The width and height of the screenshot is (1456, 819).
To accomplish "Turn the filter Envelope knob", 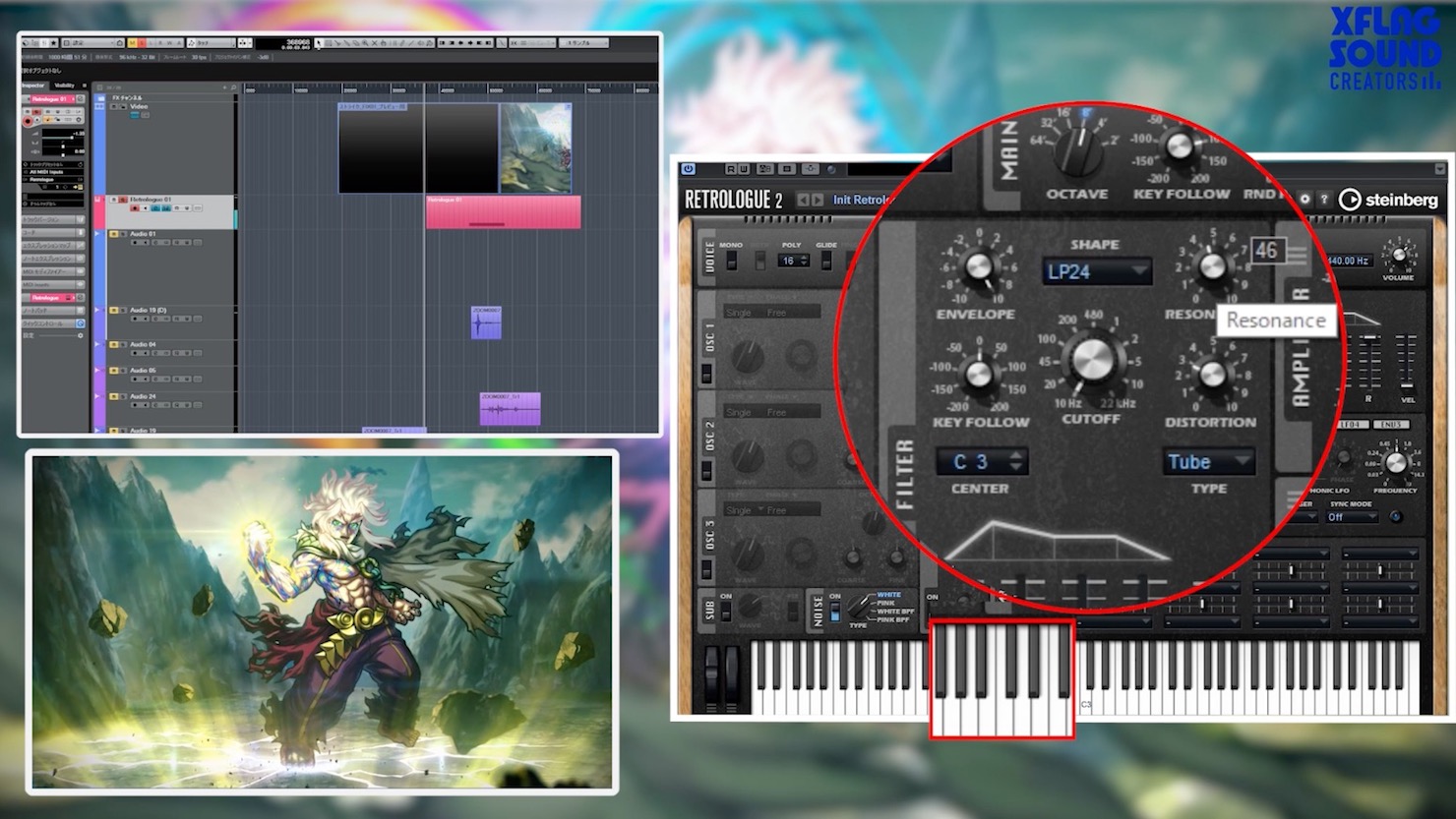I will coord(977,266).
